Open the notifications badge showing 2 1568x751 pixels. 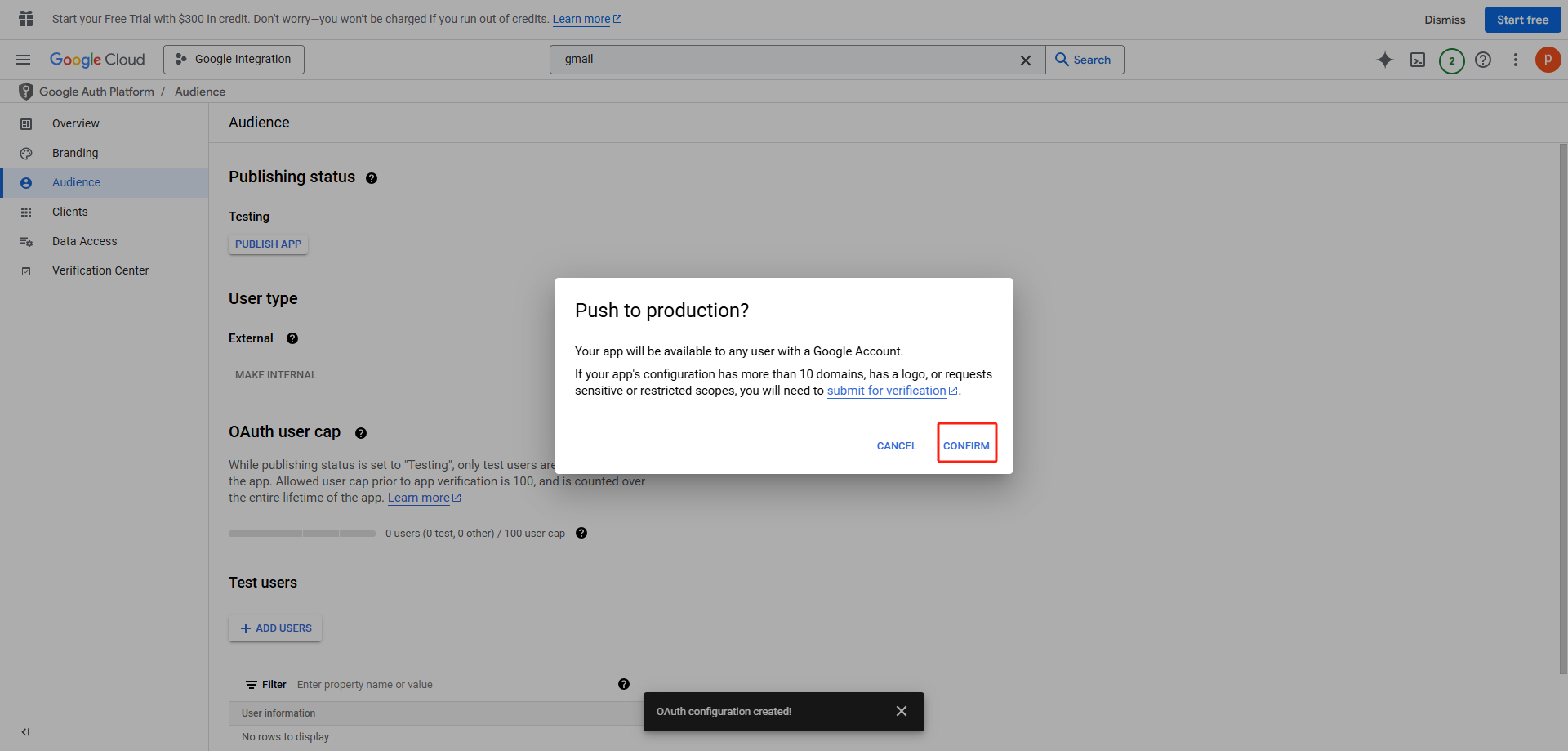point(1451,60)
